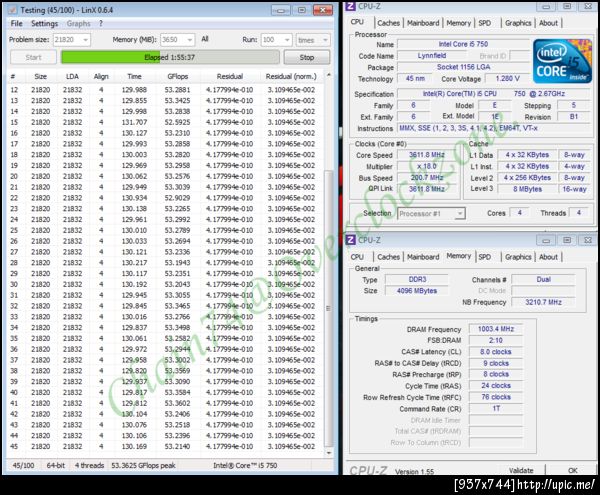
Task: Click the All memory button
Action: (x=205, y=39)
